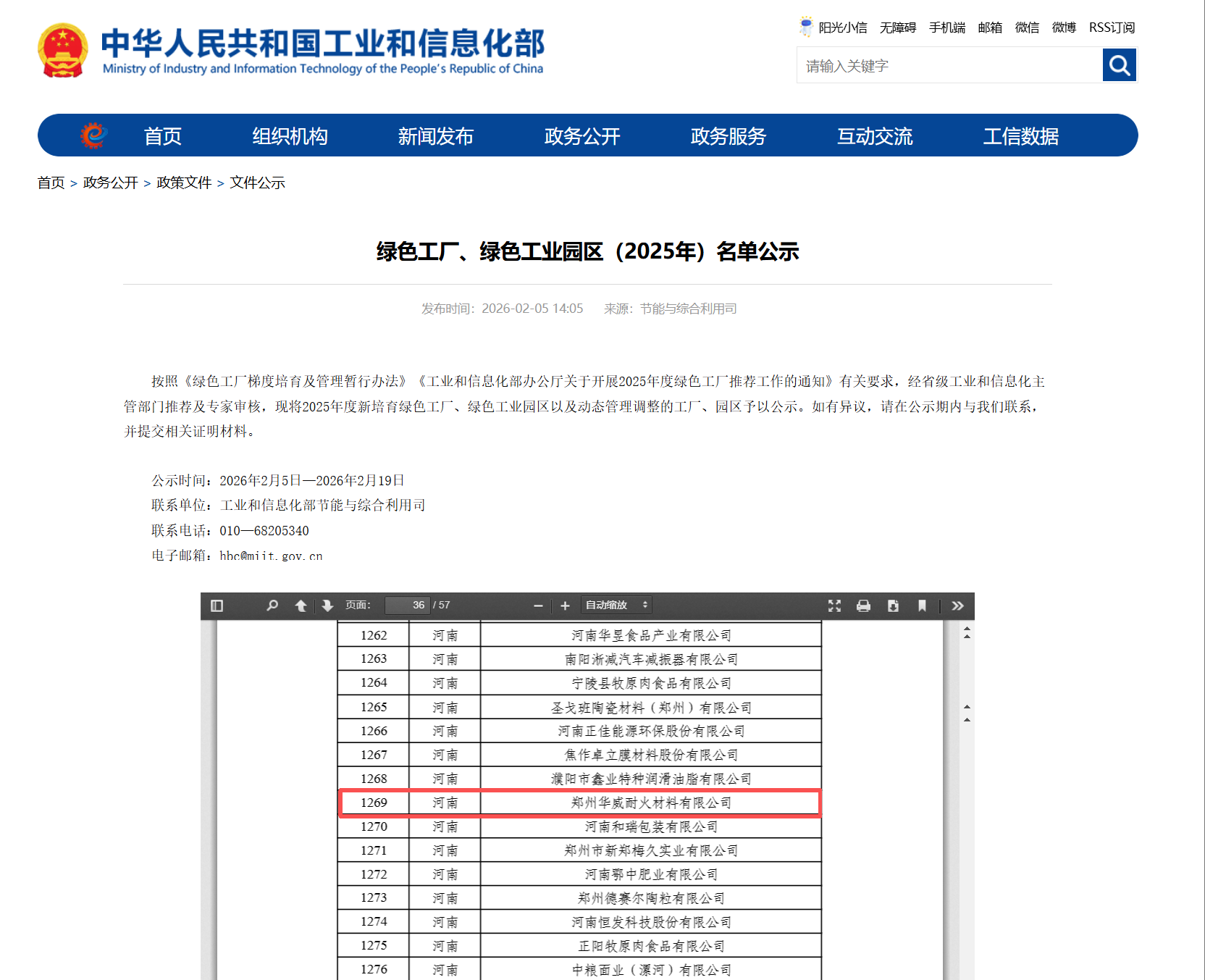Open the RSS订阅 link
This screenshot has width=1205, height=980.
point(1112,28)
